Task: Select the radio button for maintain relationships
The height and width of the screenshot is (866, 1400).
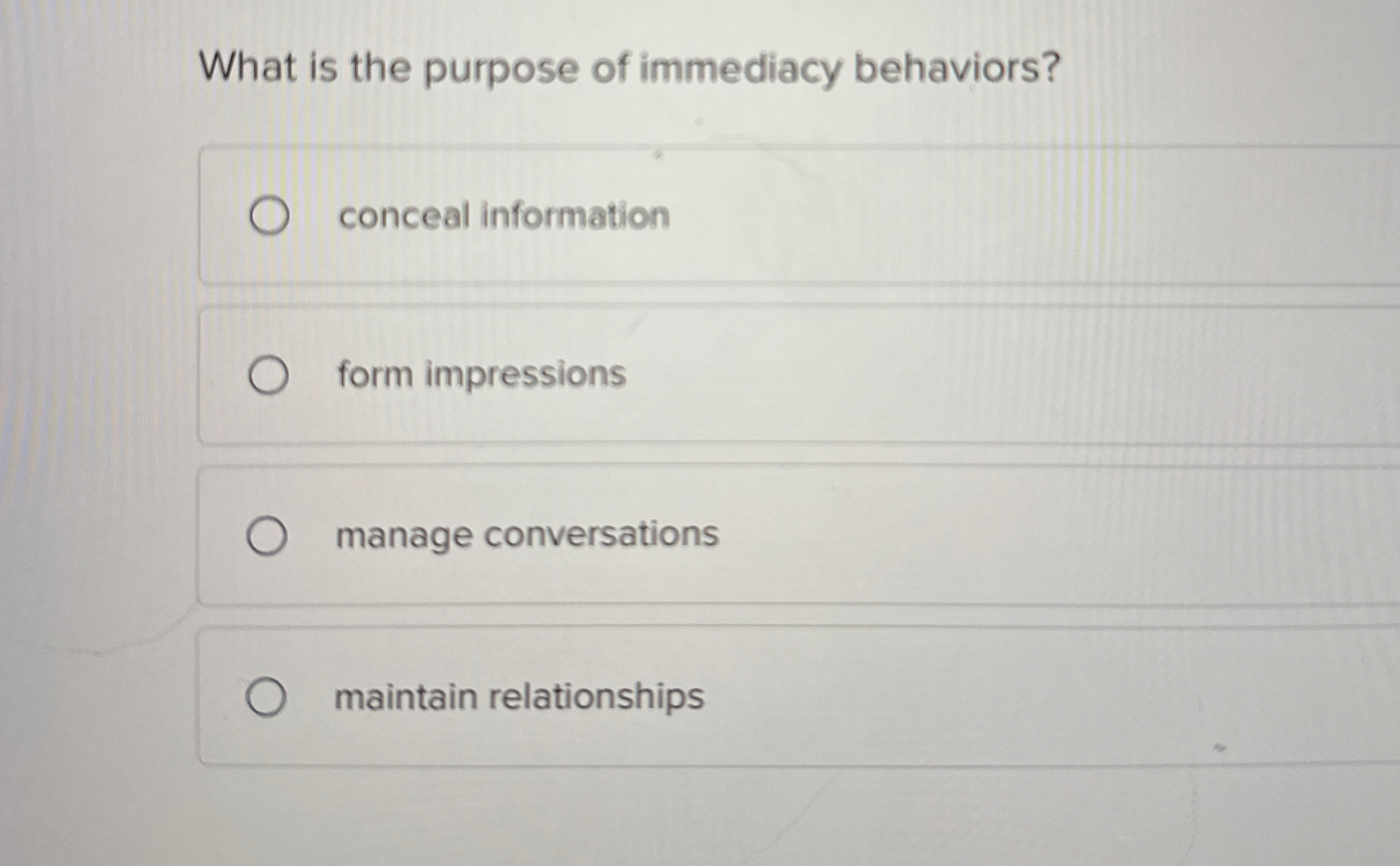Action: coord(267,697)
